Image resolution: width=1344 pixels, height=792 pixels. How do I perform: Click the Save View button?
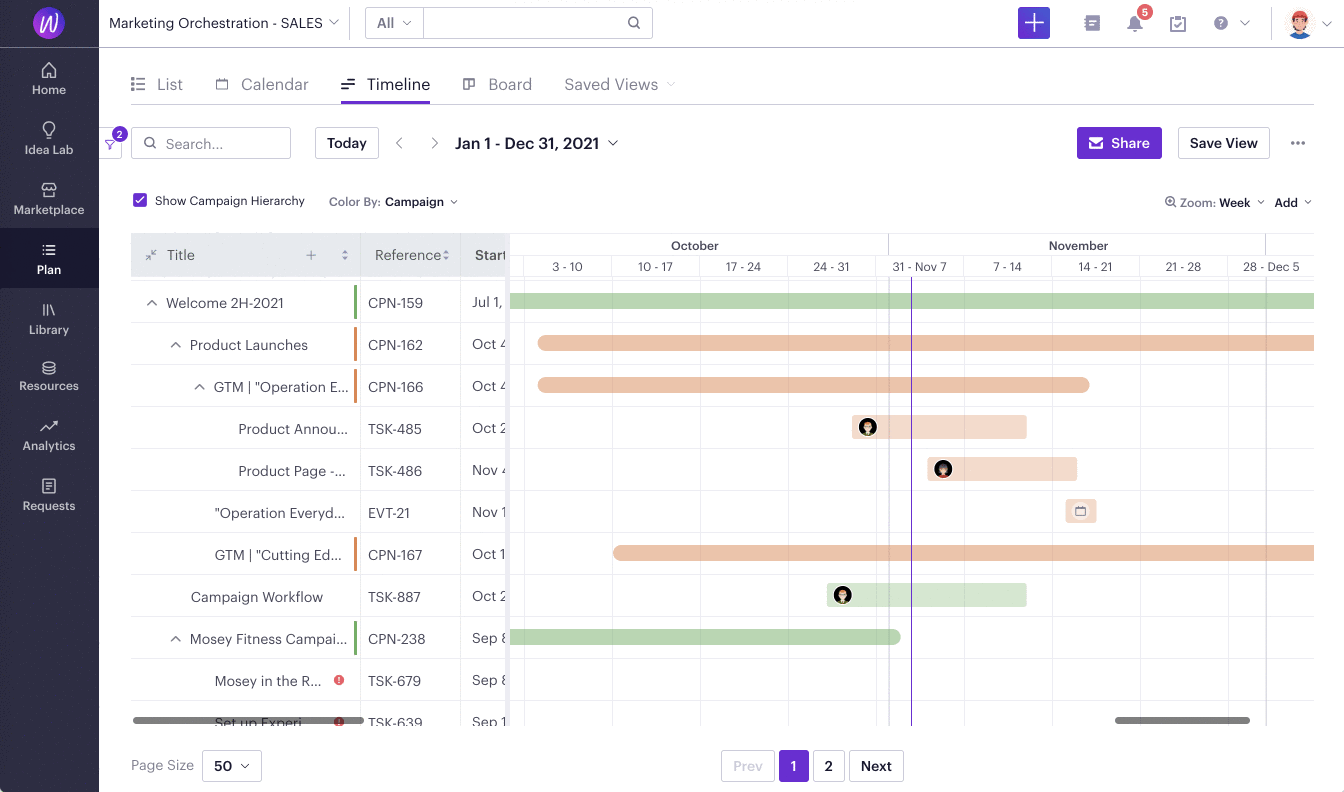click(1224, 143)
